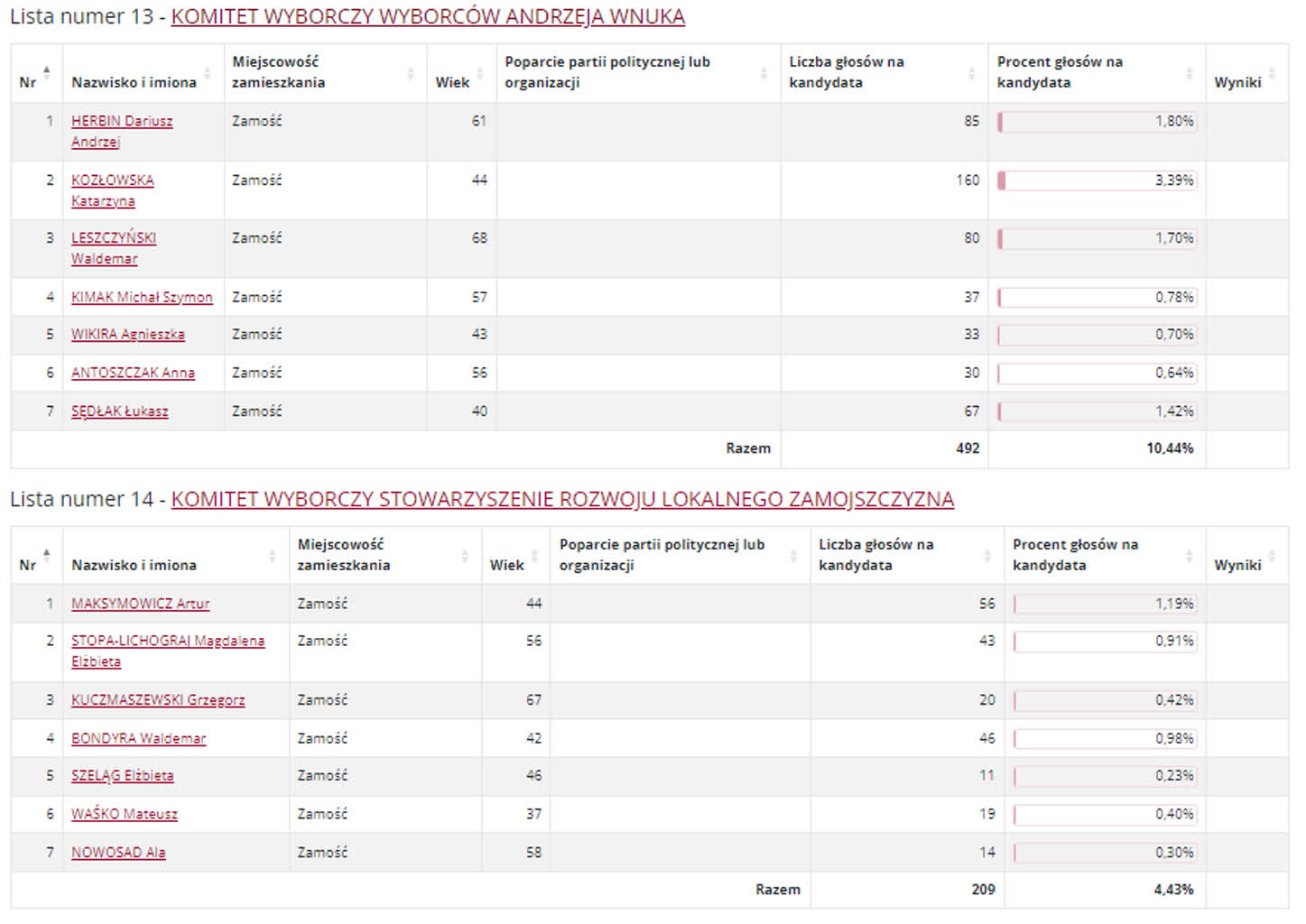Open candidate KOZŁOWSKA Katarzyna profile
The width and height of the screenshot is (1306, 924).
click(x=112, y=180)
